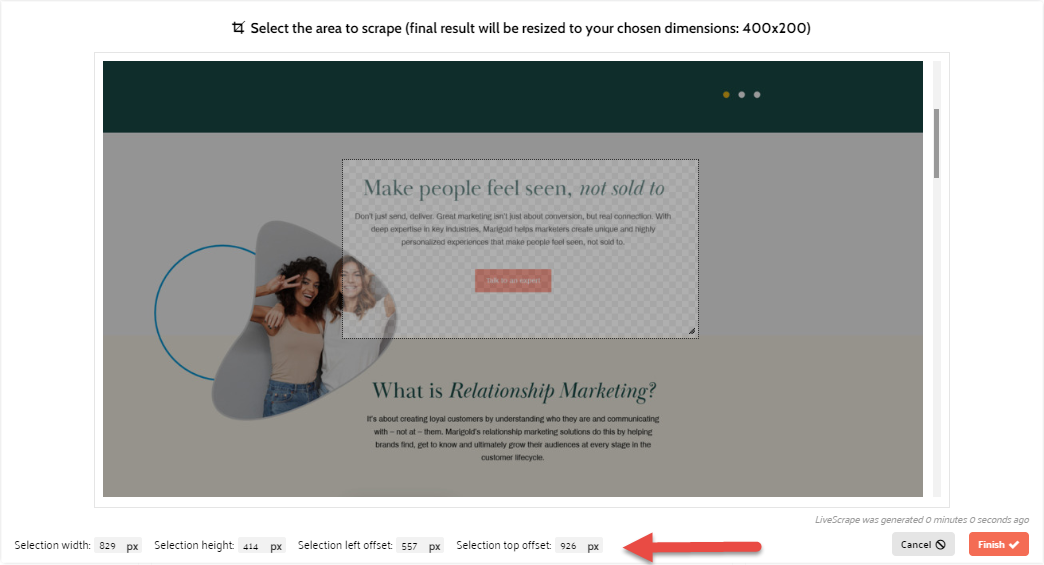This screenshot has width=1044, height=565.
Task: Click the preview's vertical scrollbar thumb
Action: pos(936,143)
